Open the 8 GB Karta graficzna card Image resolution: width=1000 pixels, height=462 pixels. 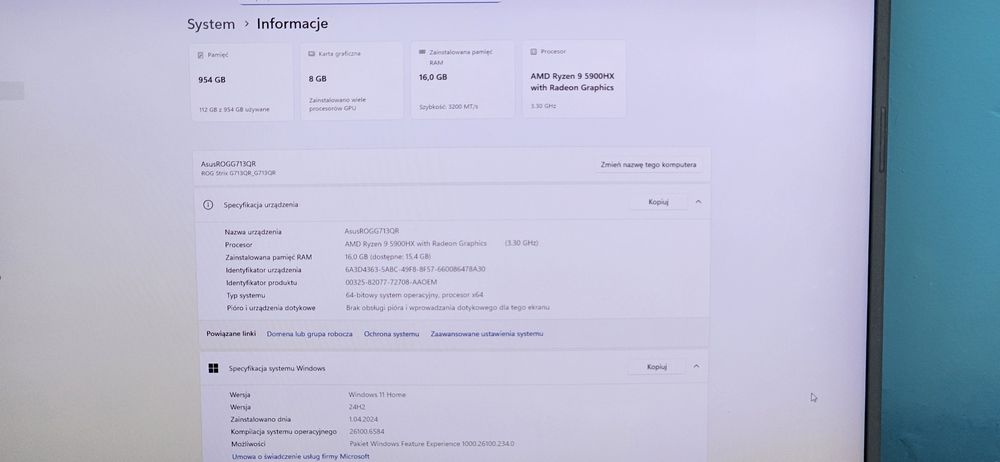(352, 80)
